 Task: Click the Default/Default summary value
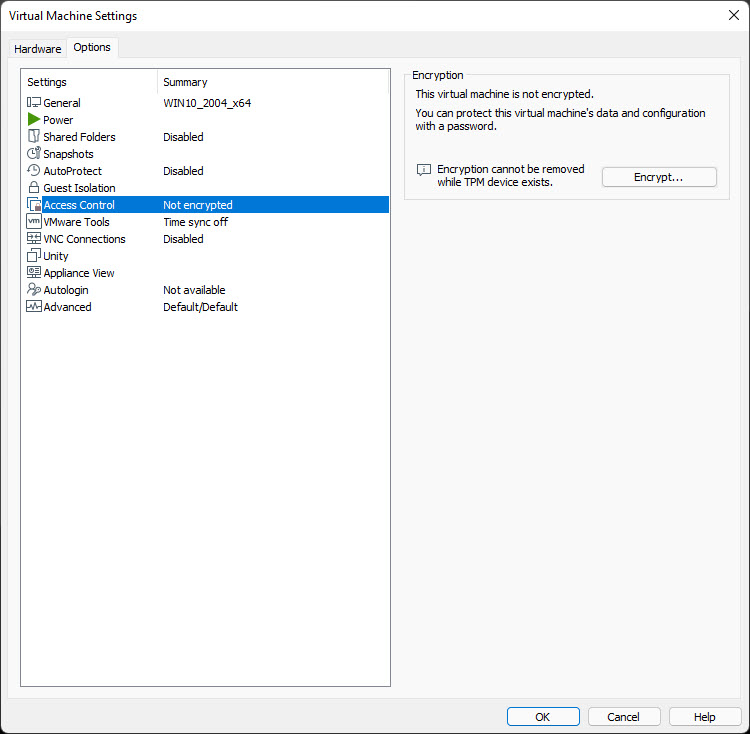[200, 307]
